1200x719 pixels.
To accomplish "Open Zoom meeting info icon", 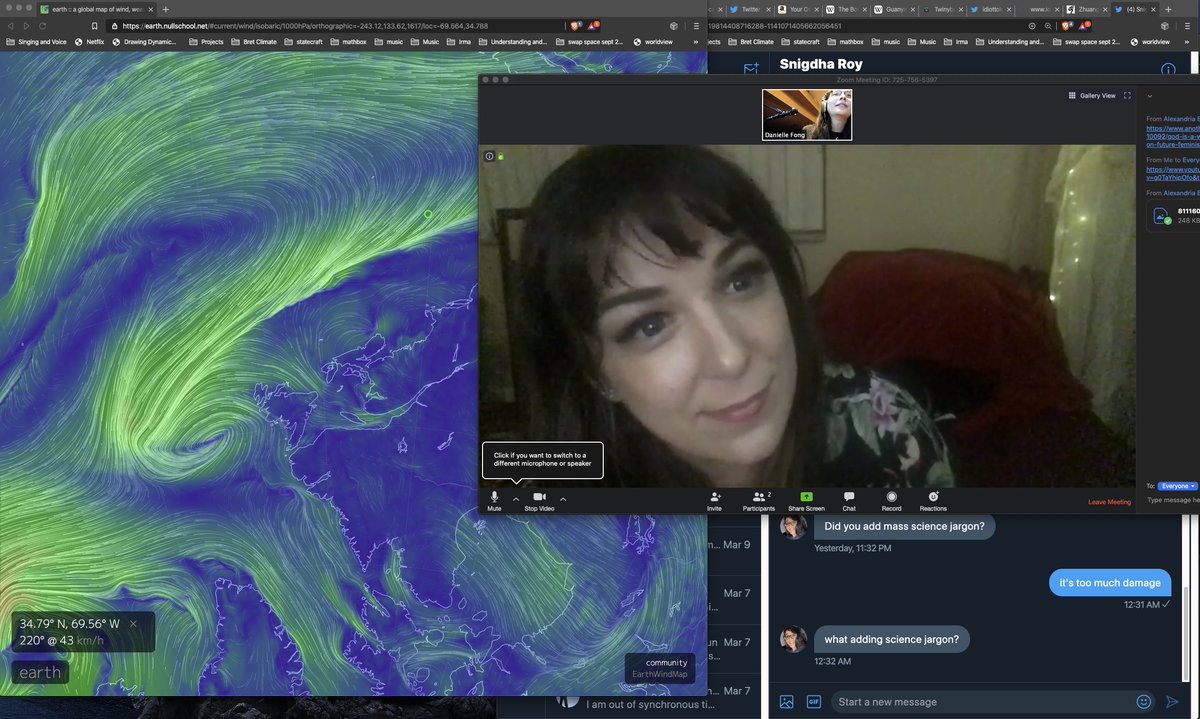I will pyautogui.click(x=489, y=156).
